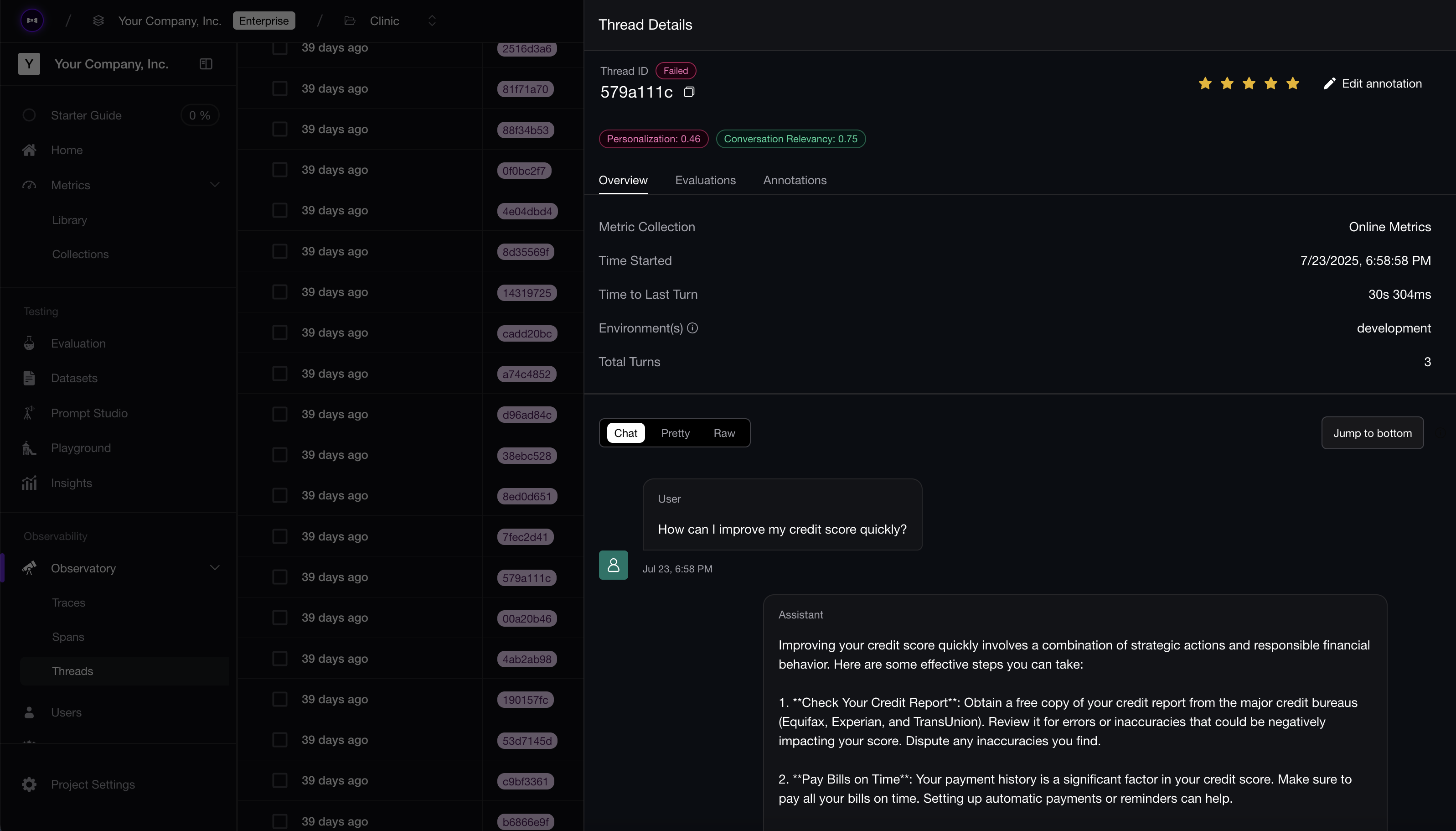Open the Playground
1456x831 pixels.
81,447
